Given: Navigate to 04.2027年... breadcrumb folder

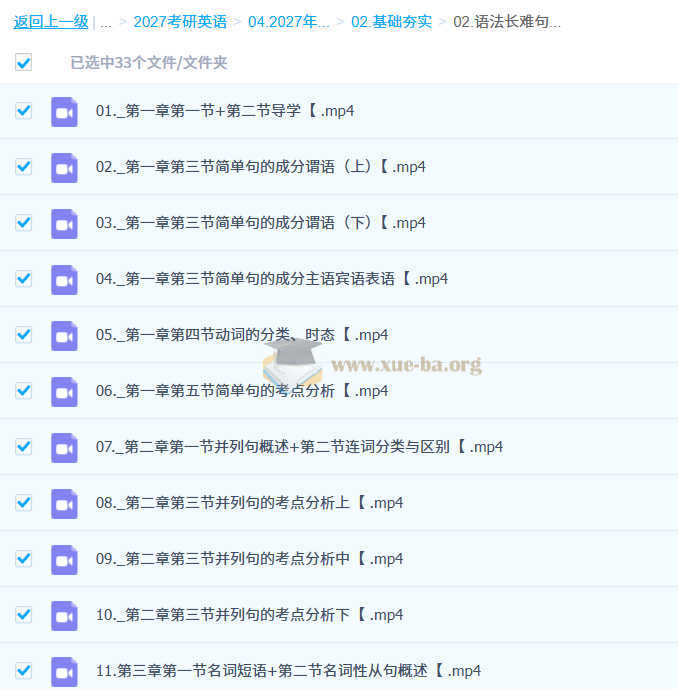Looking at the screenshot, I should (x=288, y=22).
